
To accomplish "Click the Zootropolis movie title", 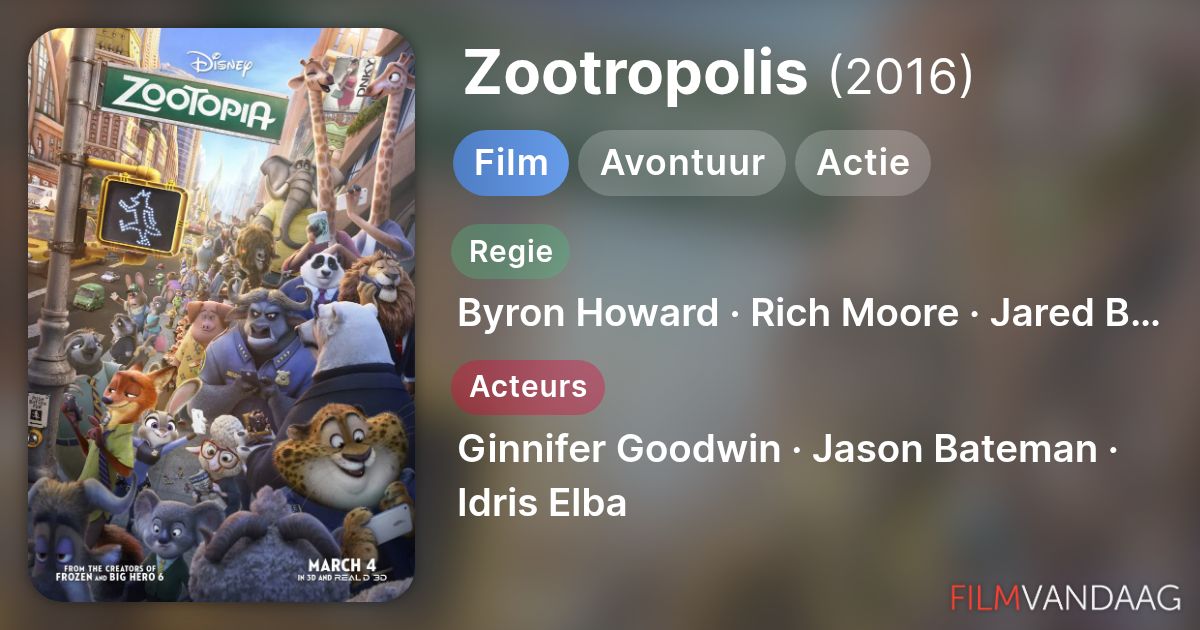I will [636, 74].
